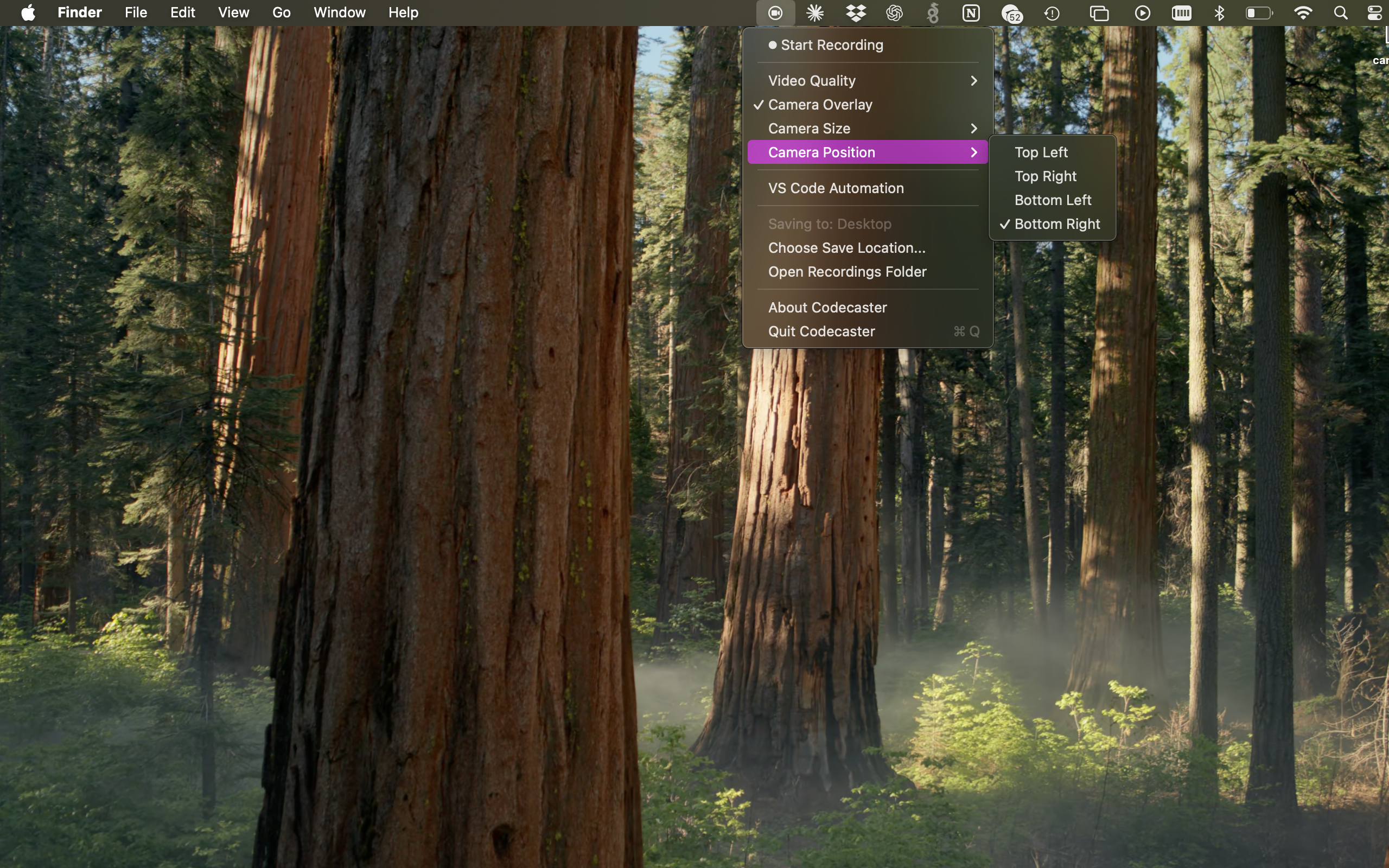
Task: Open the Apple menu
Action: click(x=28, y=12)
